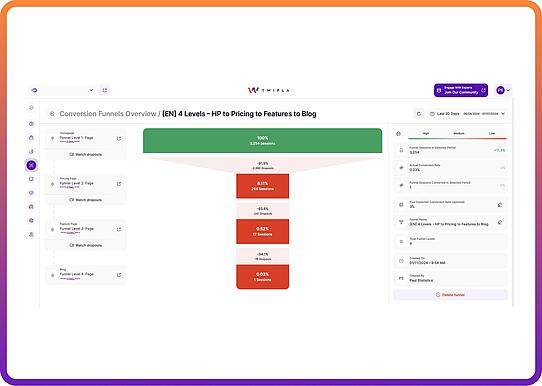Select the red 0.52% 17 Sessions block
Viewport: 542px width, 386px height.
[263, 232]
